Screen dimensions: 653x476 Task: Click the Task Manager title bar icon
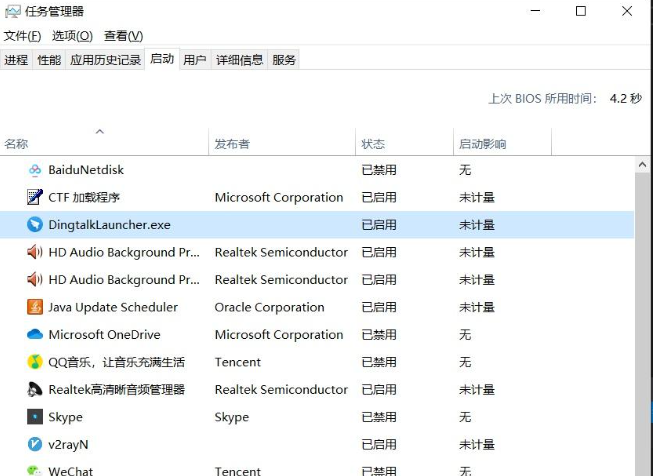pyautogui.click(x=12, y=11)
